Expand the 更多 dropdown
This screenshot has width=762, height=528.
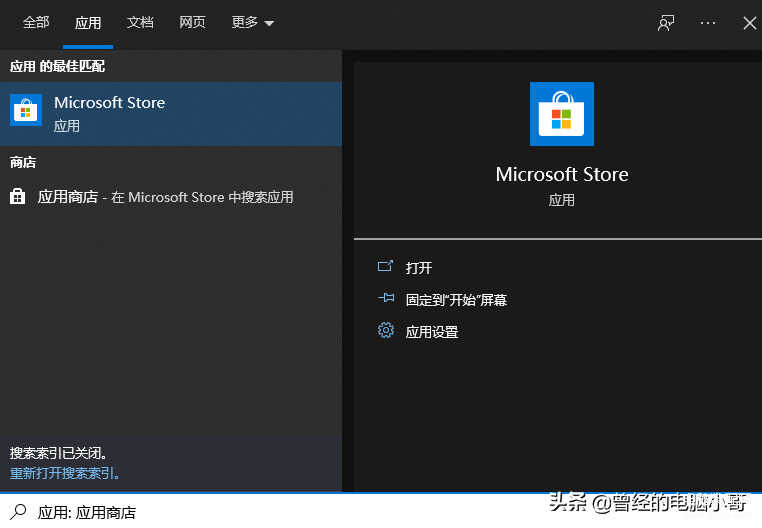(252, 22)
